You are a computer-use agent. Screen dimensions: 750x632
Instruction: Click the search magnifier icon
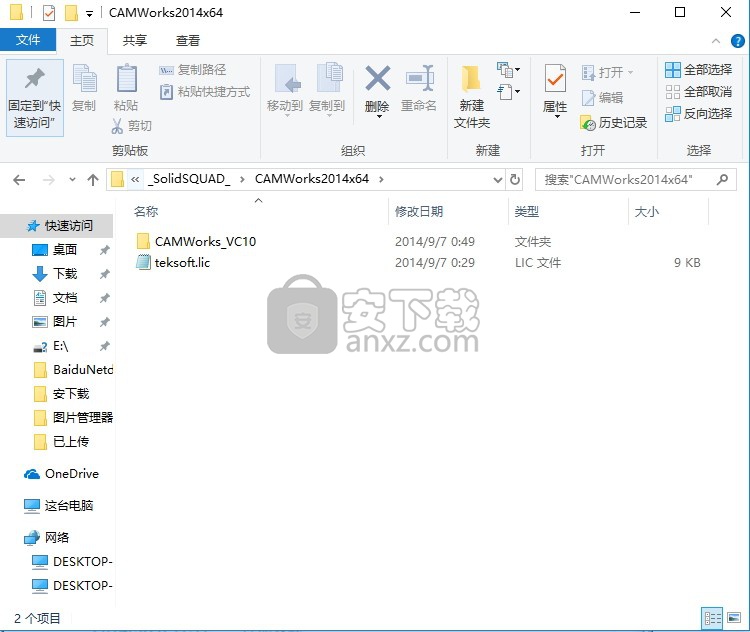point(722,180)
